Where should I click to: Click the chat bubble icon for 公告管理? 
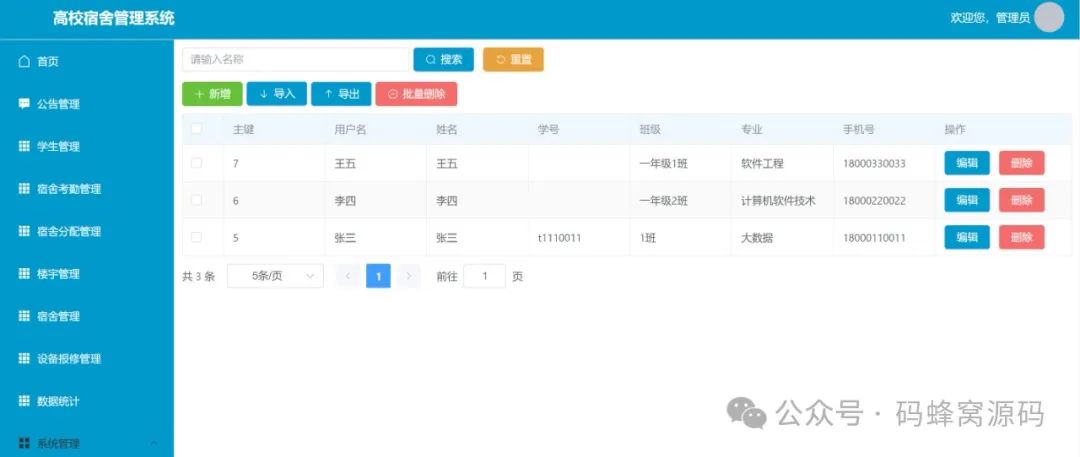(24, 104)
